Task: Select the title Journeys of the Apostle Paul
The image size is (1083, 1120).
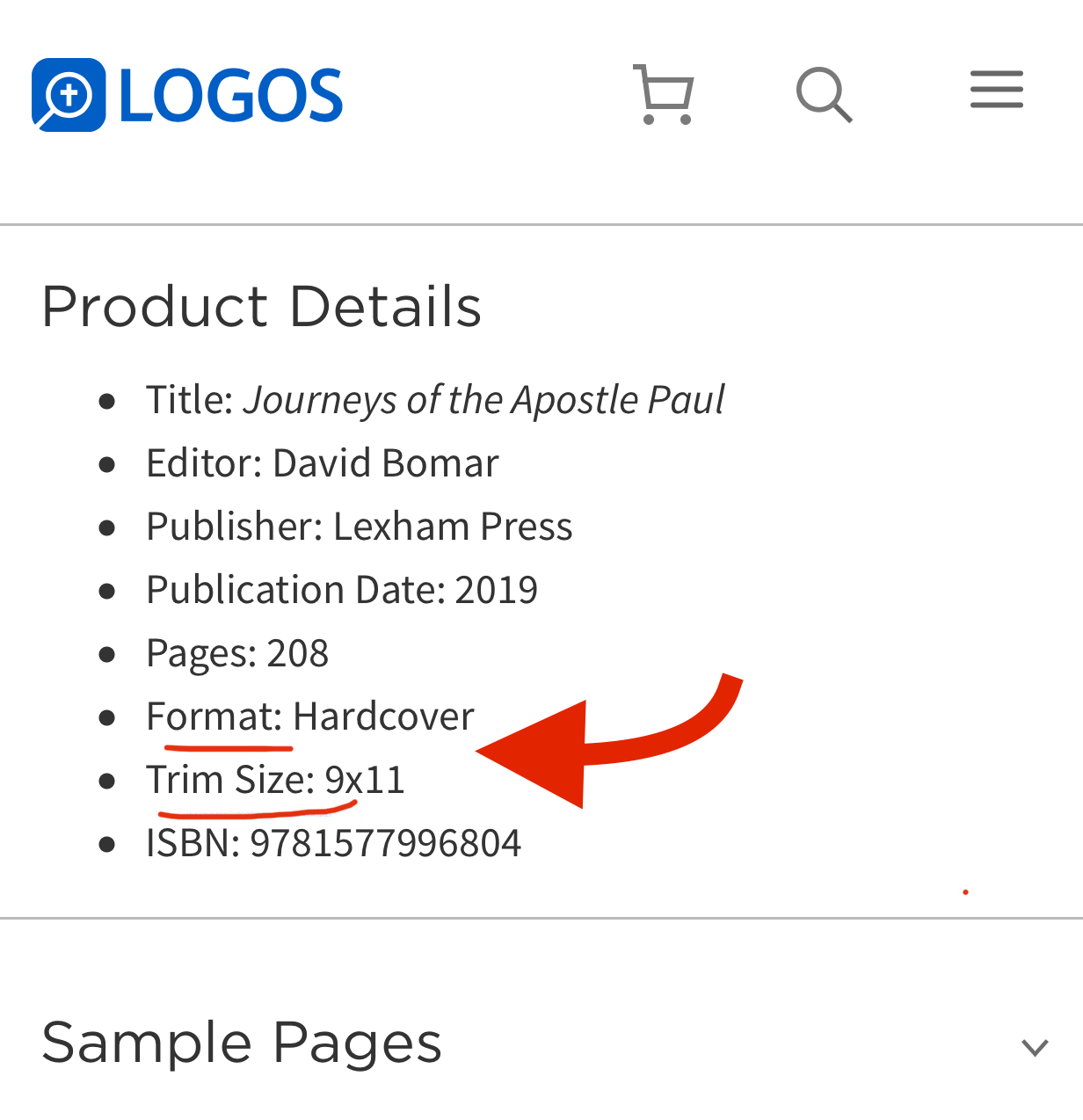Action: pyautogui.click(x=484, y=400)
